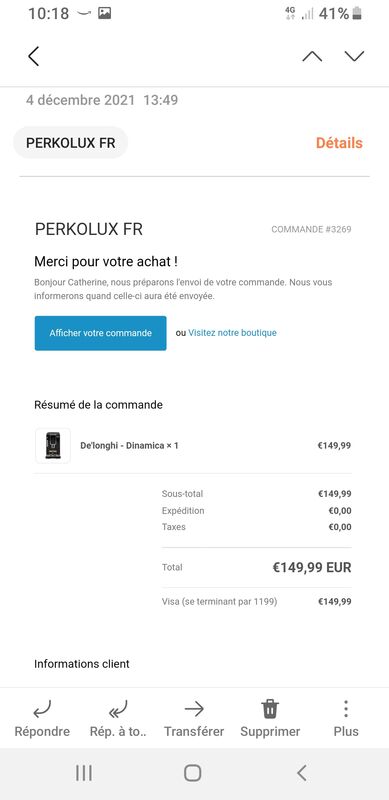Click Afficher votre commande button
The image size is (389, 800).
(101, 333)
